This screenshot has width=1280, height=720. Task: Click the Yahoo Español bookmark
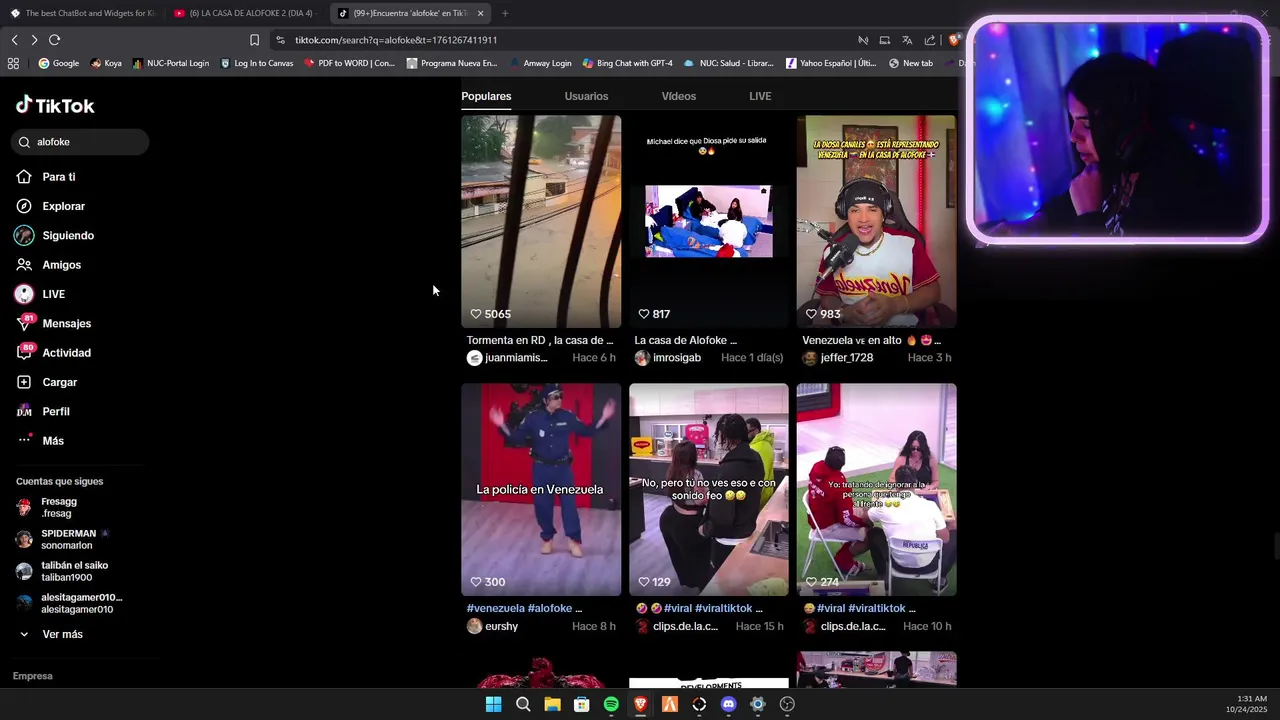[x=830, y=63]
